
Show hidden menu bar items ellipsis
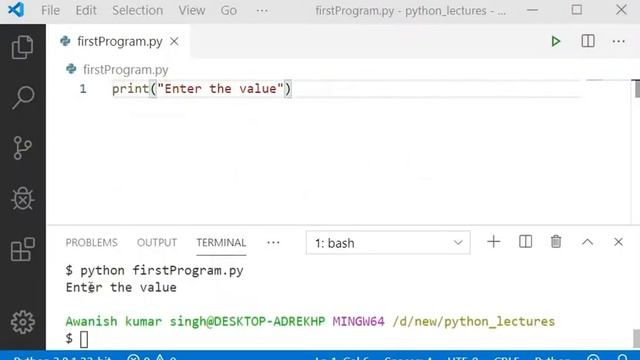tap(262, 11)
